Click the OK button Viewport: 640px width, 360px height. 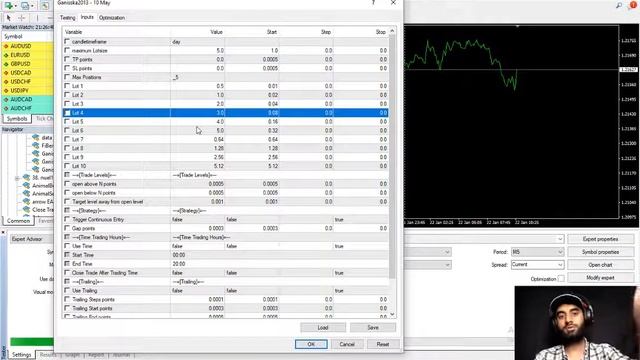[x=311, y=344]
